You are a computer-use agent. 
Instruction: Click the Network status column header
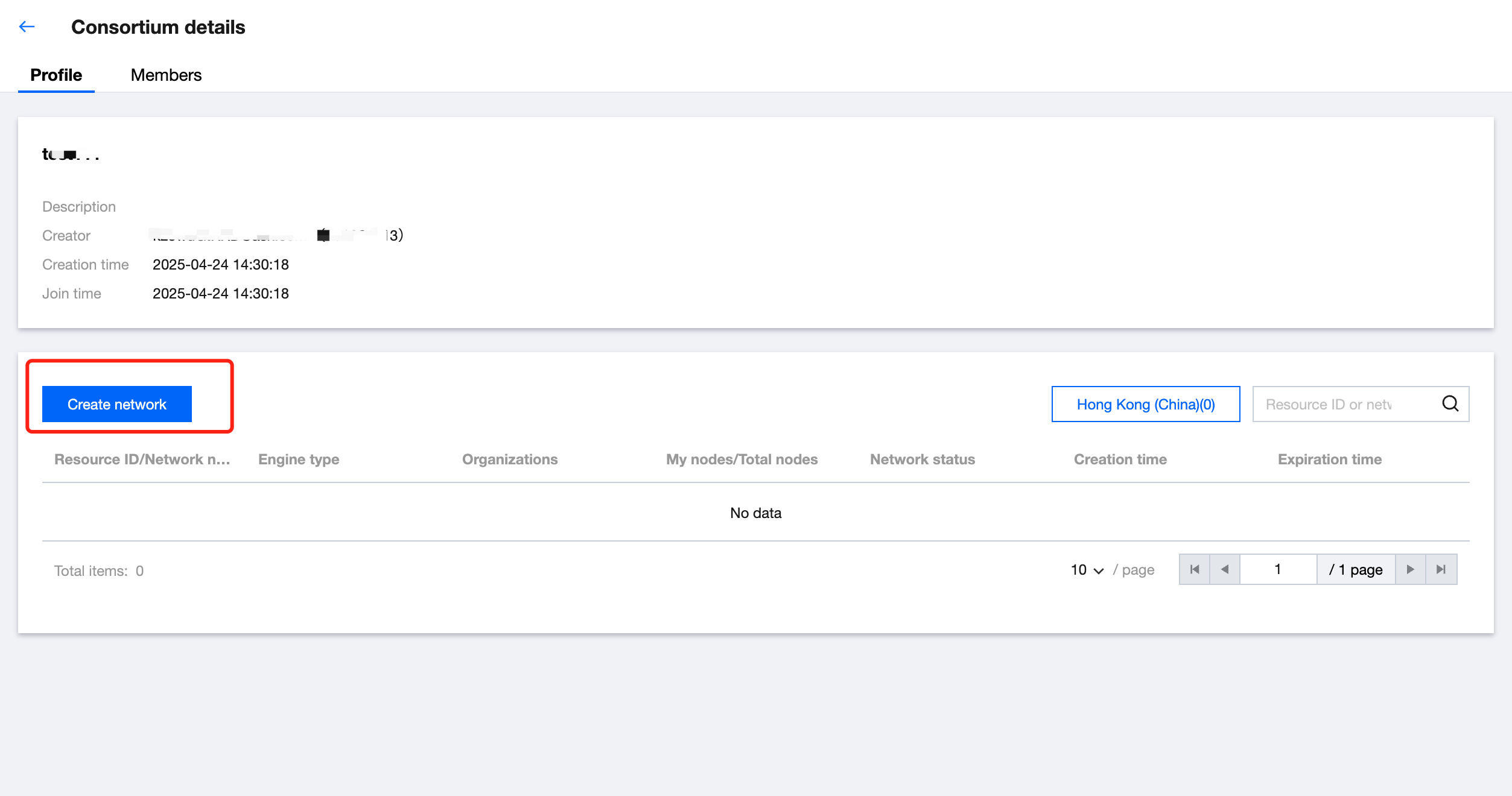(922, 460)
